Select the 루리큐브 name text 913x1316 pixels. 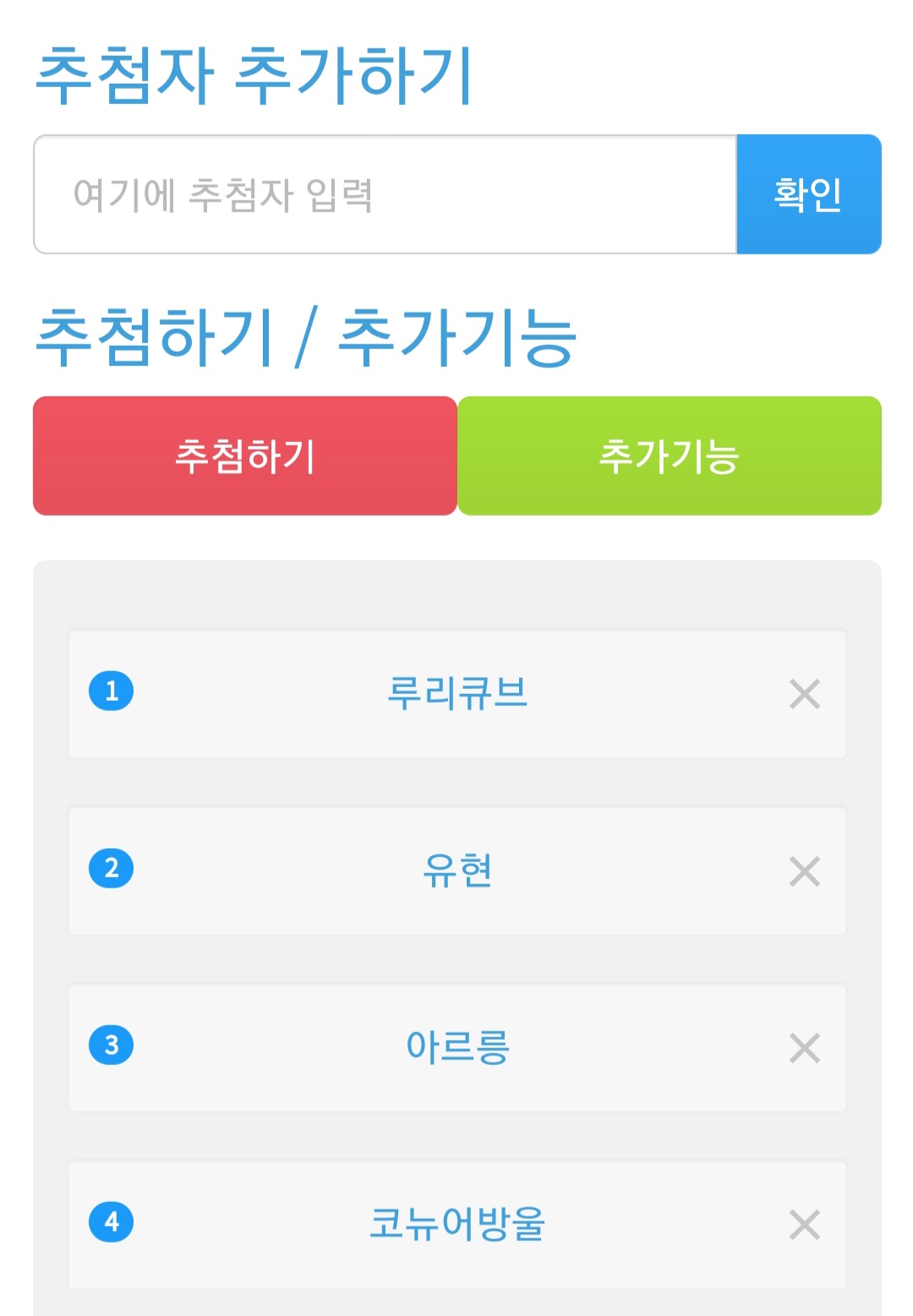[x=456, y=693]
